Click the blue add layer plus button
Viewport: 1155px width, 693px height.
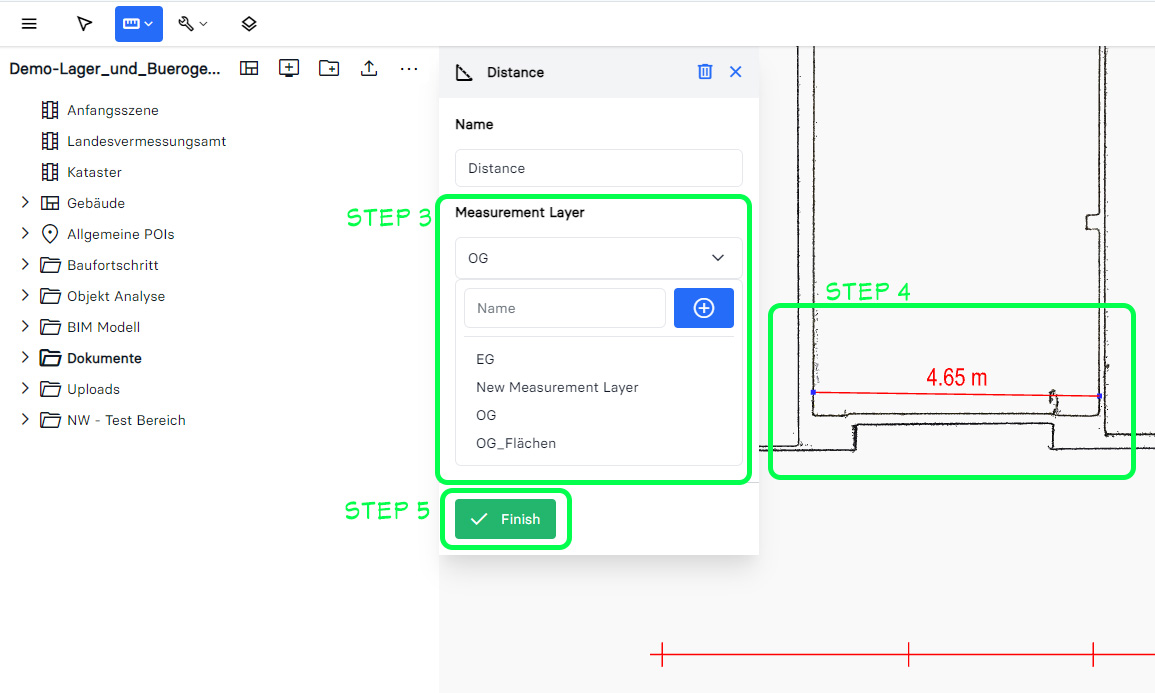pos(703,308)
